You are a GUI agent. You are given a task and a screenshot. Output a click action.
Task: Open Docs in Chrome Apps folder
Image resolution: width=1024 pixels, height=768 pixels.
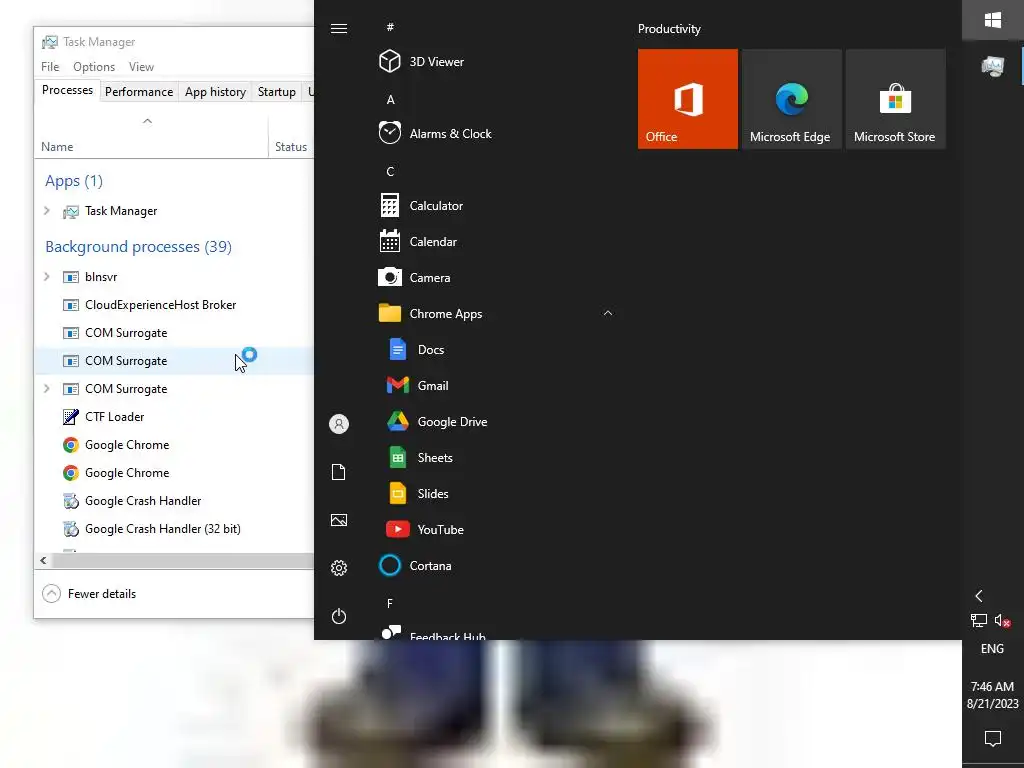point(496,349)
